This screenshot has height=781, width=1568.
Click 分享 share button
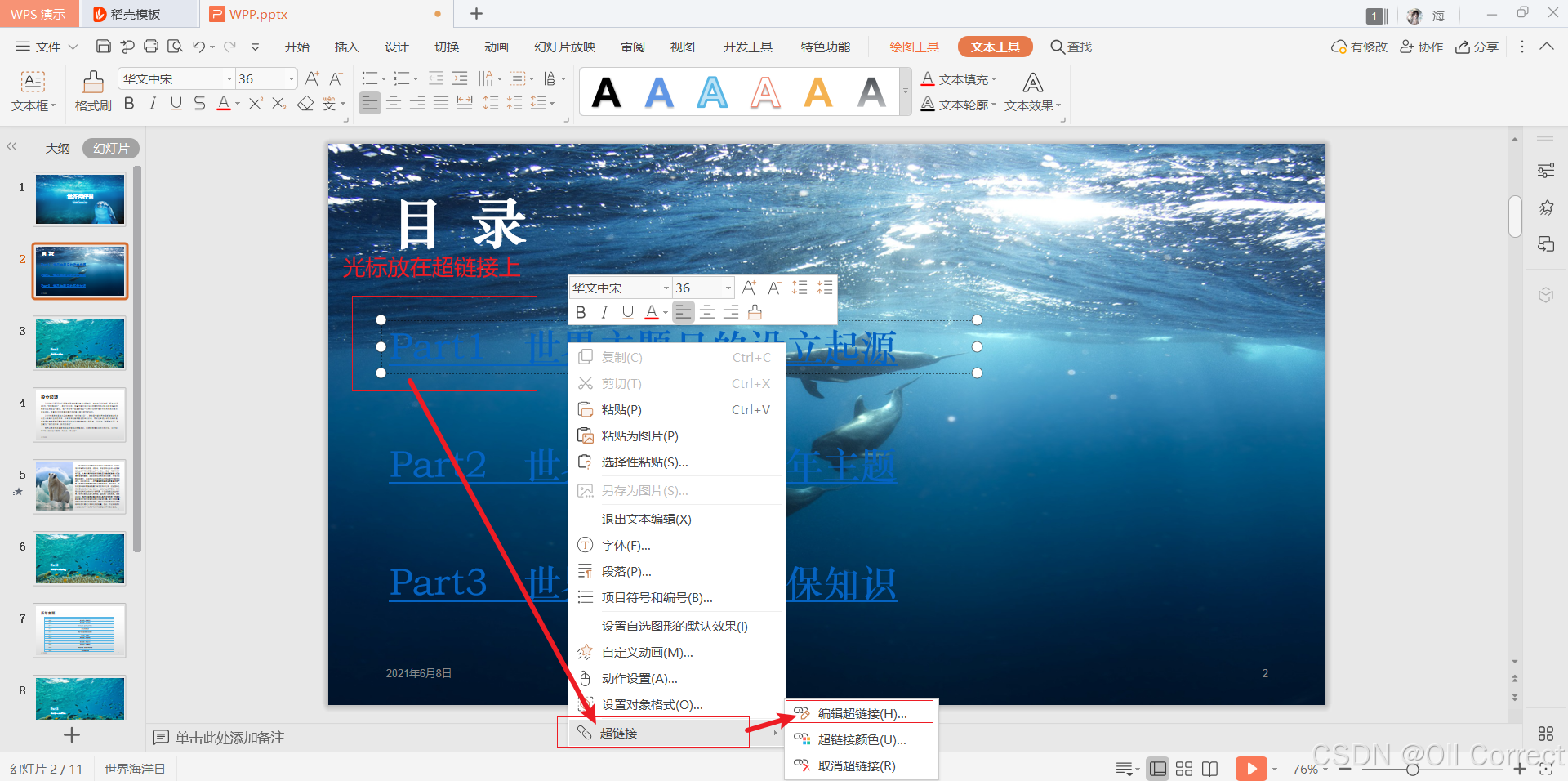tap(1477, 47)
